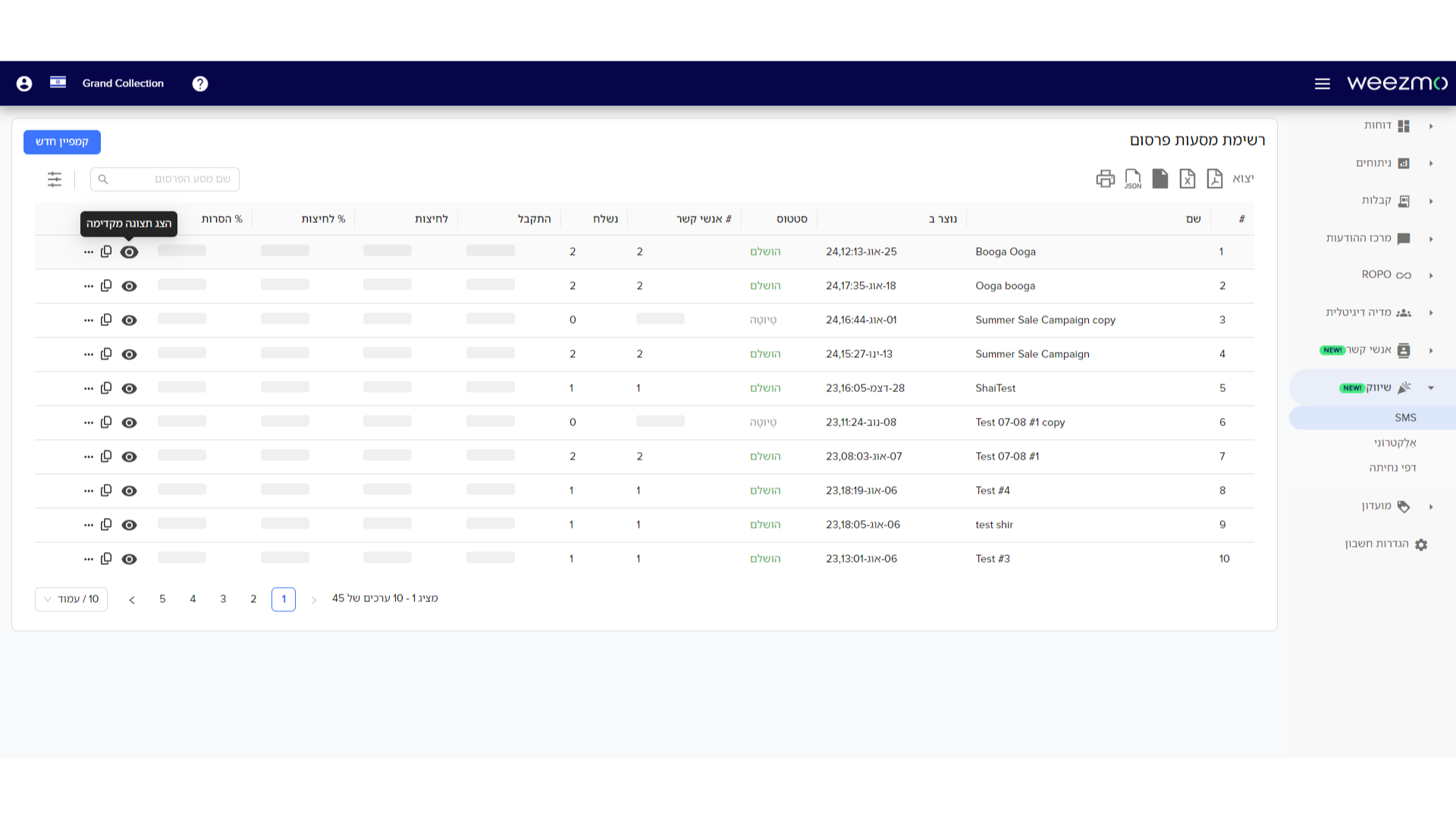Preview the Summer Sale Campaign row
This screenshot has height=819, width=1456.
(x=130, y=354)
